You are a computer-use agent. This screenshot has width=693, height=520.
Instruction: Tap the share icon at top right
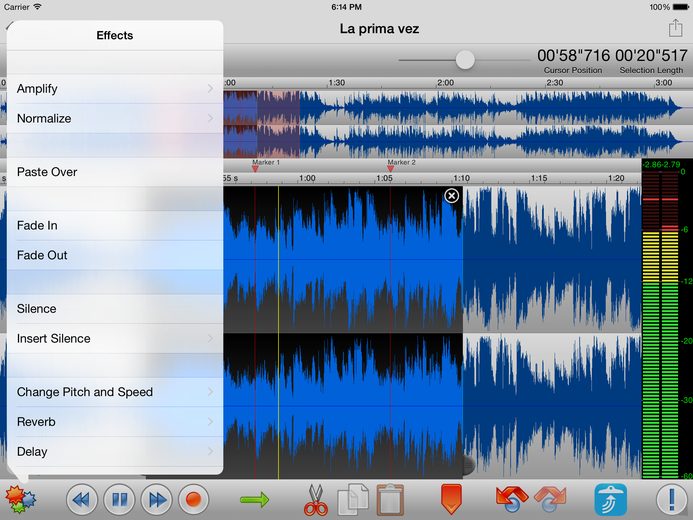point(675,28)
